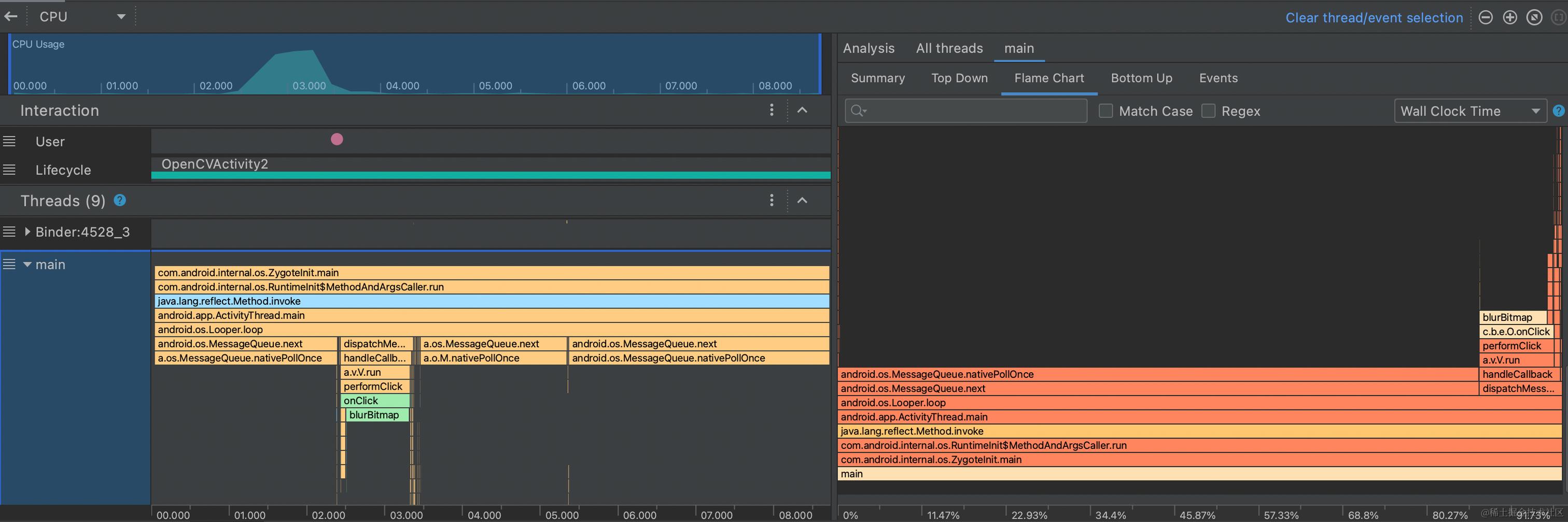Select android.app.ActivityThread.main in the thread call chart

492,315
